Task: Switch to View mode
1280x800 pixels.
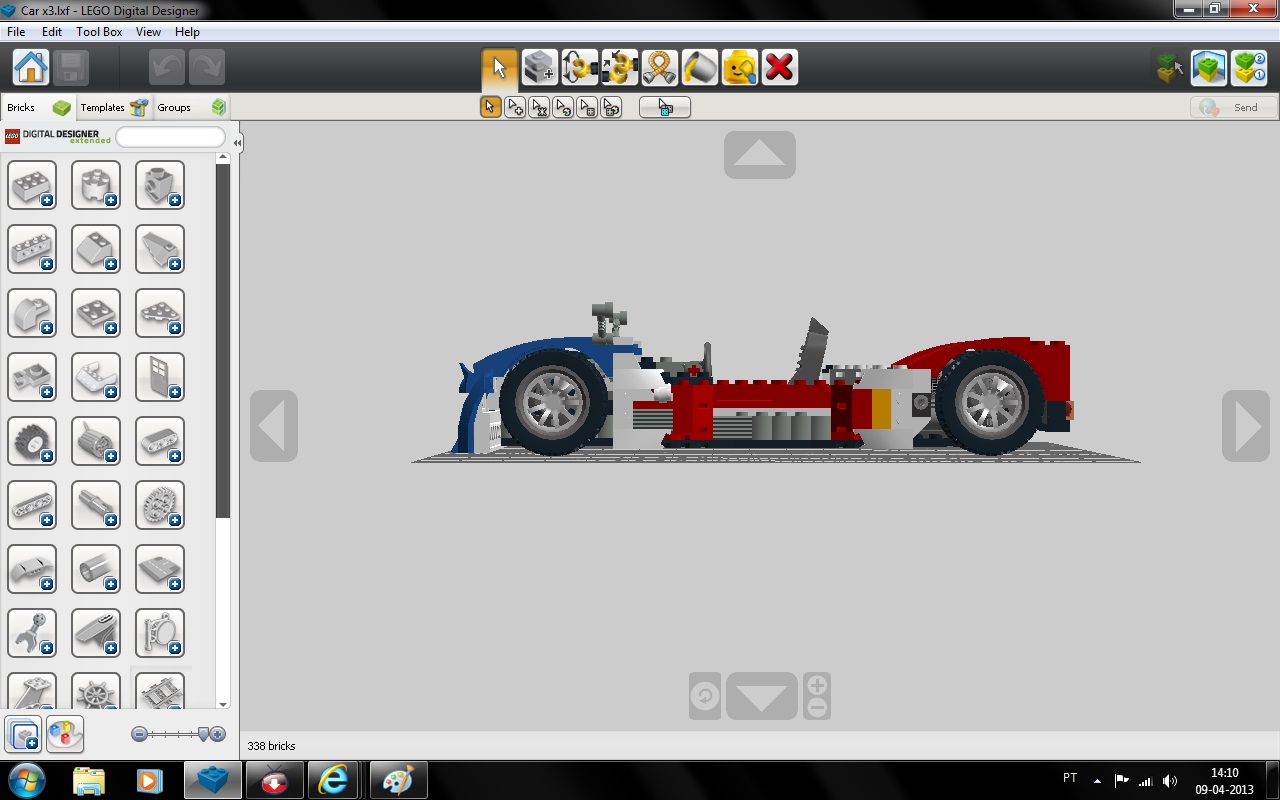Action: pos(1209,67)
